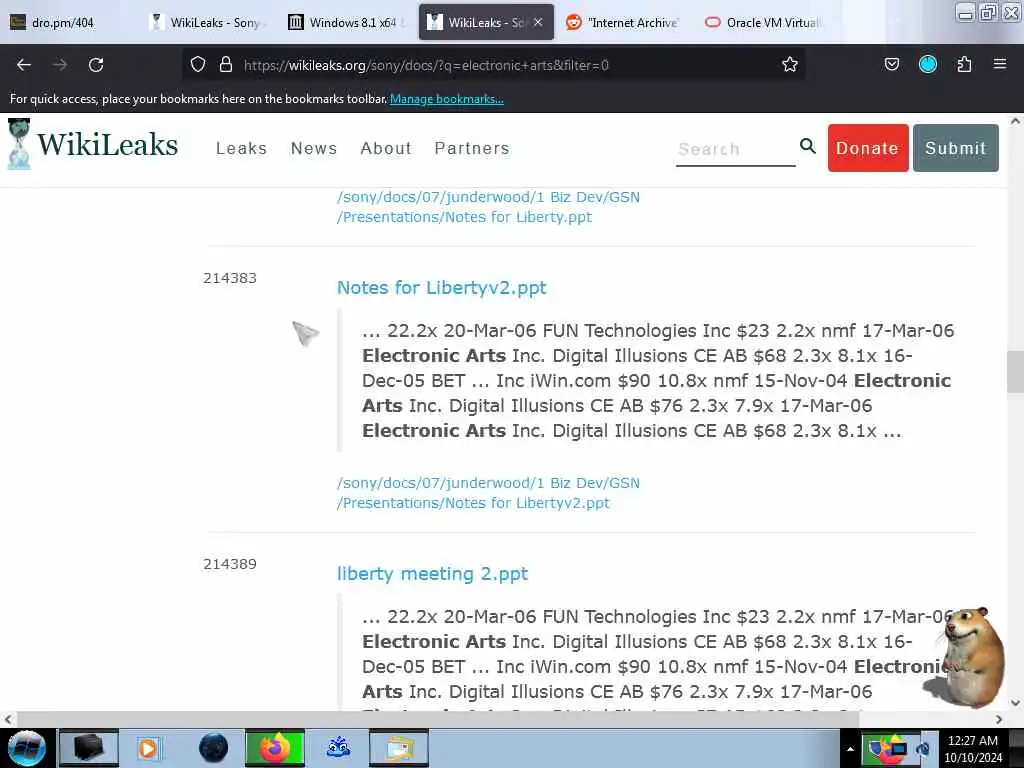1024x768 pixels.
Task: Open the folder window taskbar icon
Action: point(398,748)
